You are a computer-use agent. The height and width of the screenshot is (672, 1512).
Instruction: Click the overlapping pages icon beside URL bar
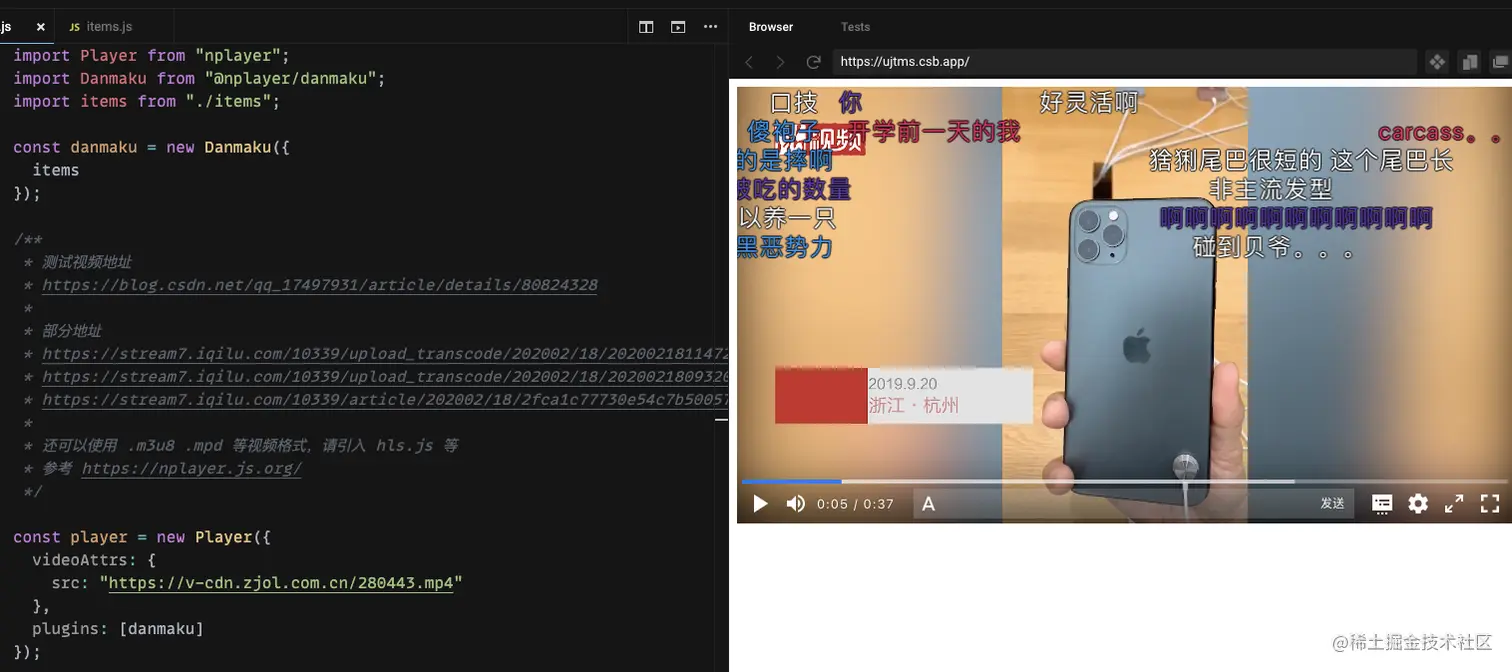(x=1469, y=62)
